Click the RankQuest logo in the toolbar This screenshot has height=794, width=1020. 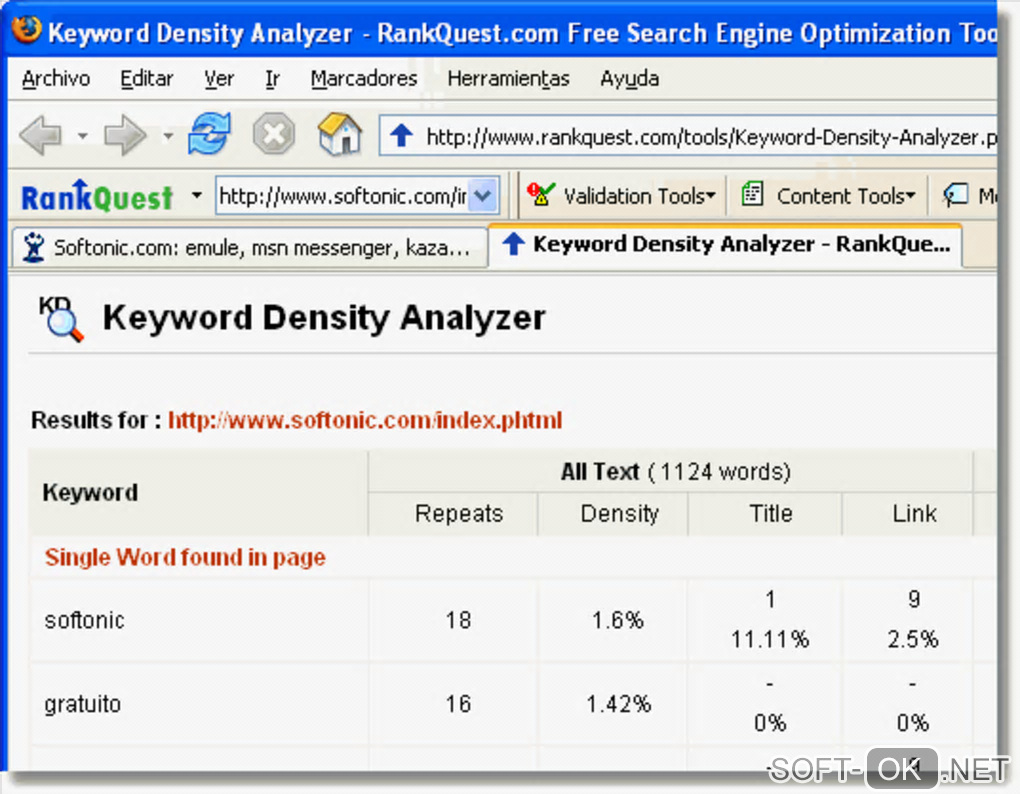[x=97, y=196]
